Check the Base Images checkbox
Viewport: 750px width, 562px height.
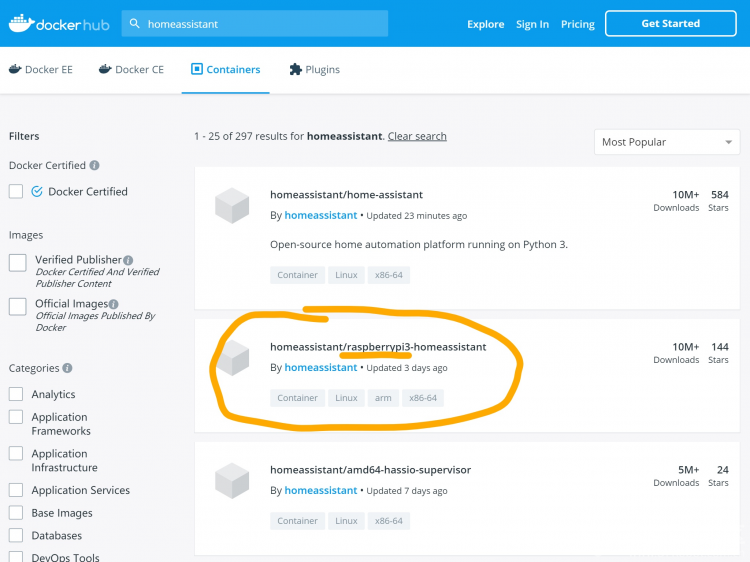click(x=16, y=512)
